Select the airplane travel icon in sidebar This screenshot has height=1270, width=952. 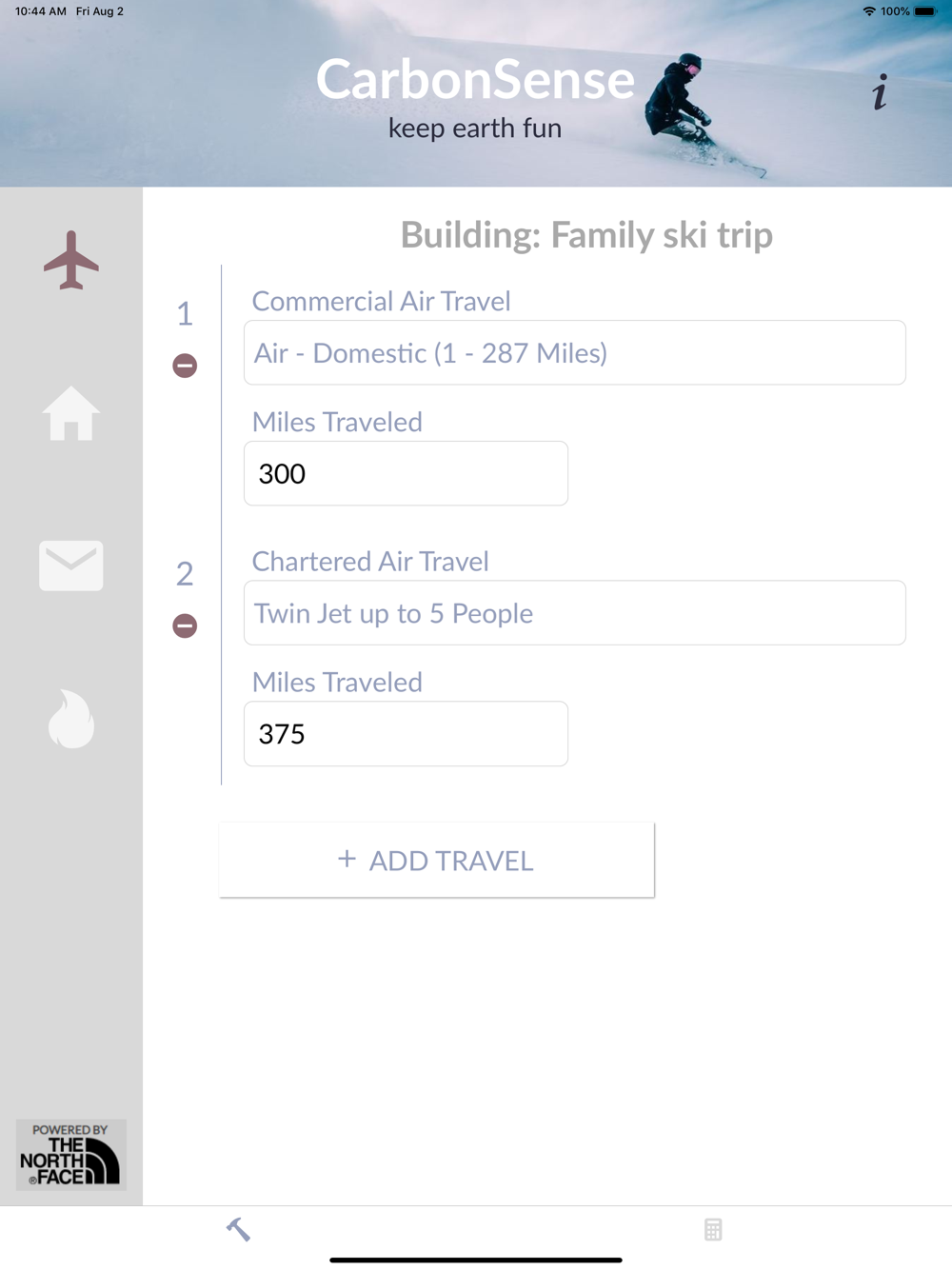point(71,260)
